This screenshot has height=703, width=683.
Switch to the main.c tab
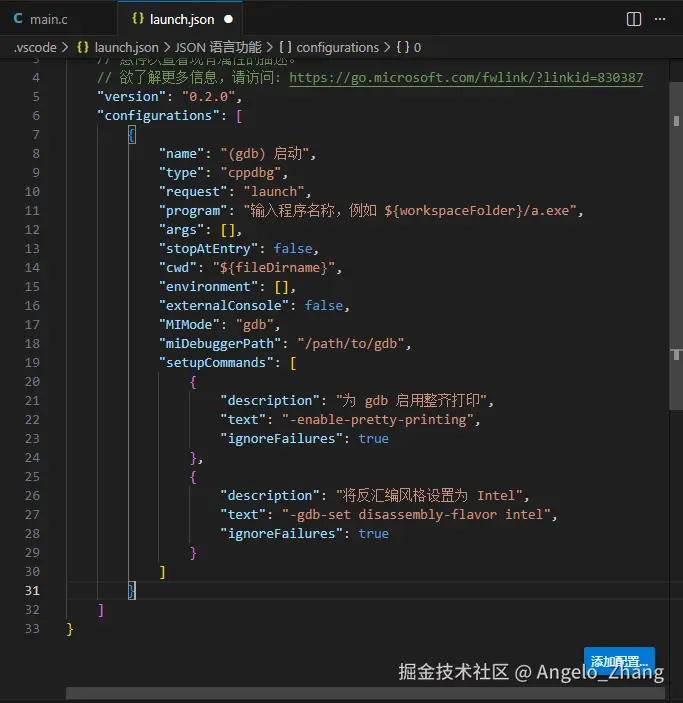pos(48,19)
